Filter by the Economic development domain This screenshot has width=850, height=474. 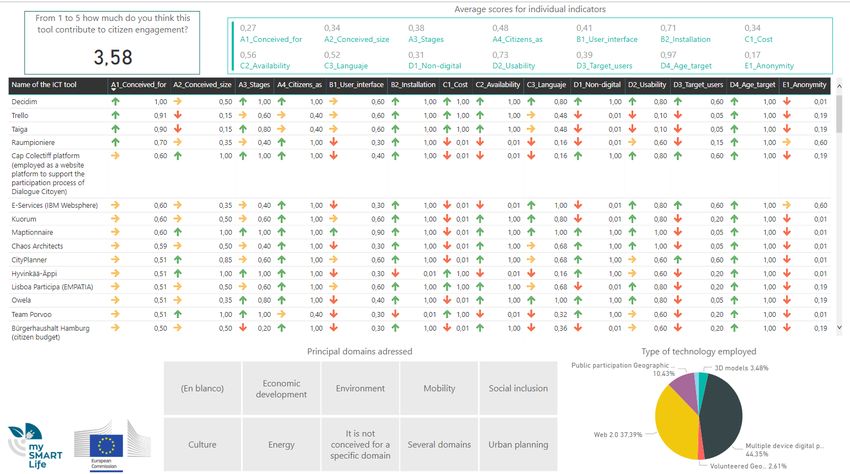tap(281, 388)
